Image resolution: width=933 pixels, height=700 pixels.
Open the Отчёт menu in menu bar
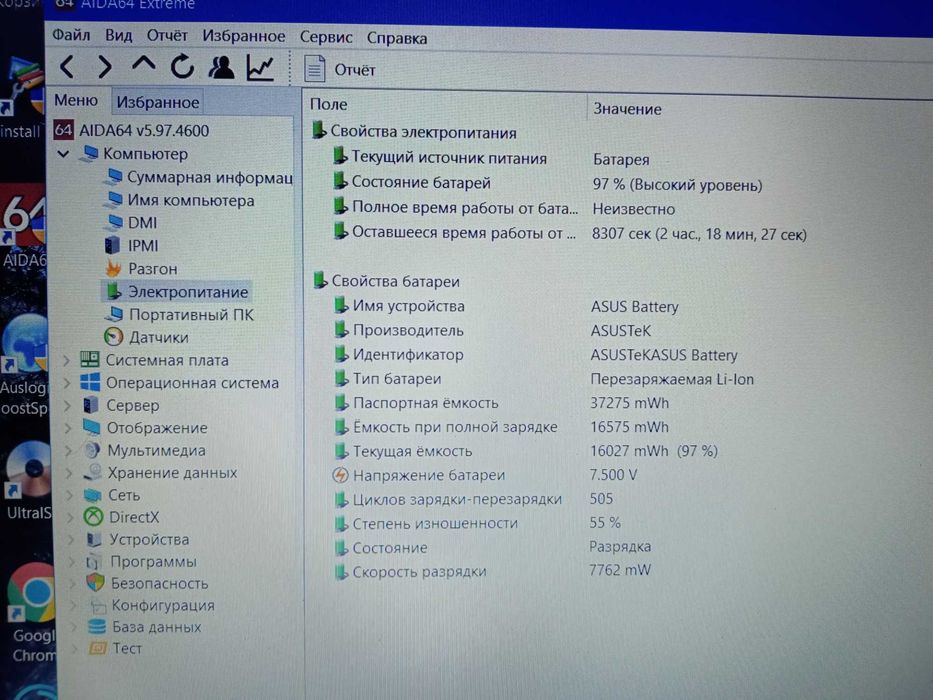click(167, 36)
